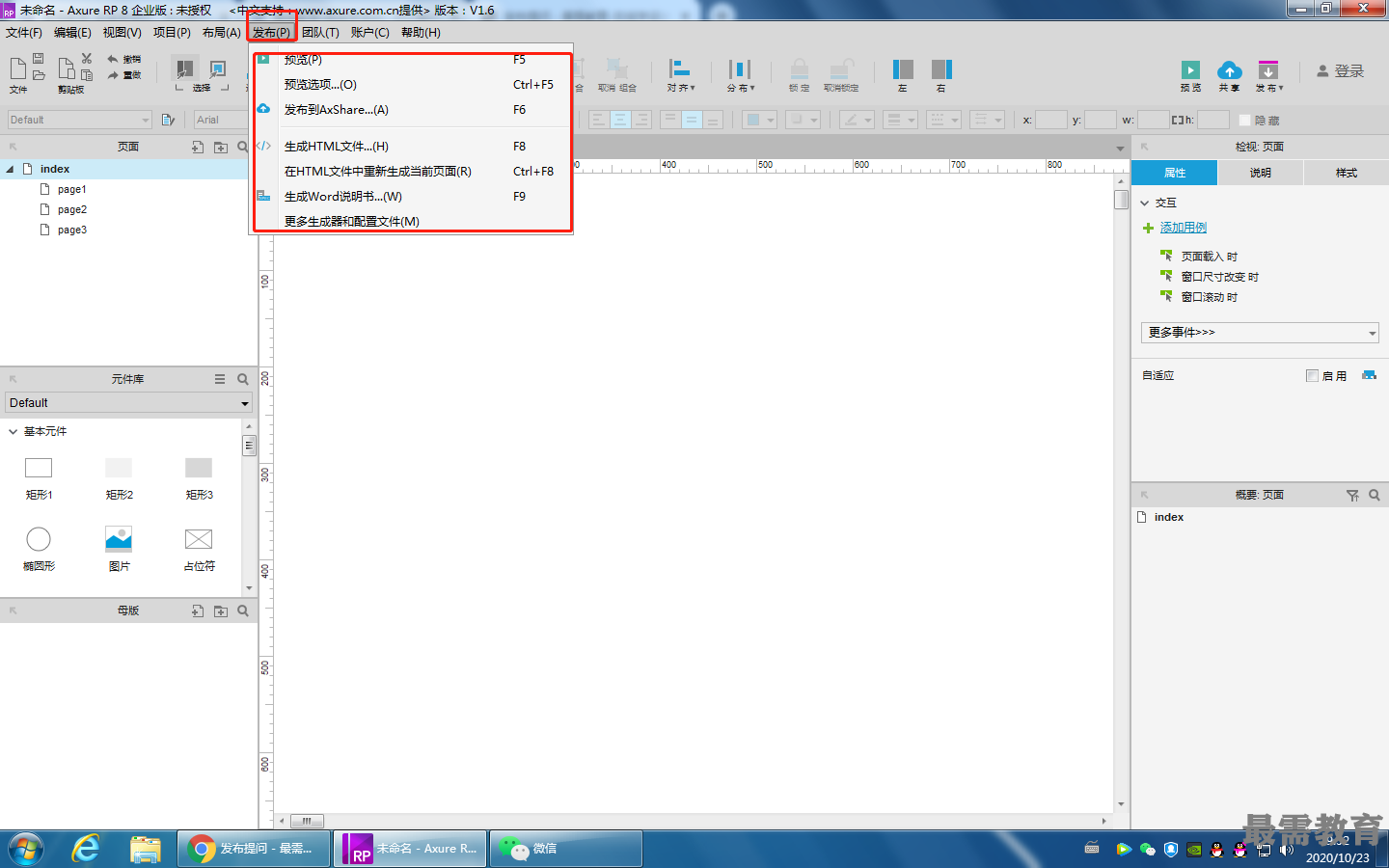The width and height of the screenshot is (1389, 868).
Task: Select the Ellipse widget
Action: 39,547
